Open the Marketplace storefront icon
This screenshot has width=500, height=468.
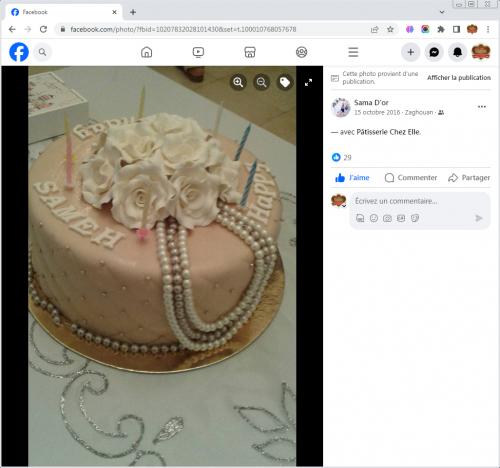[250, 52]
